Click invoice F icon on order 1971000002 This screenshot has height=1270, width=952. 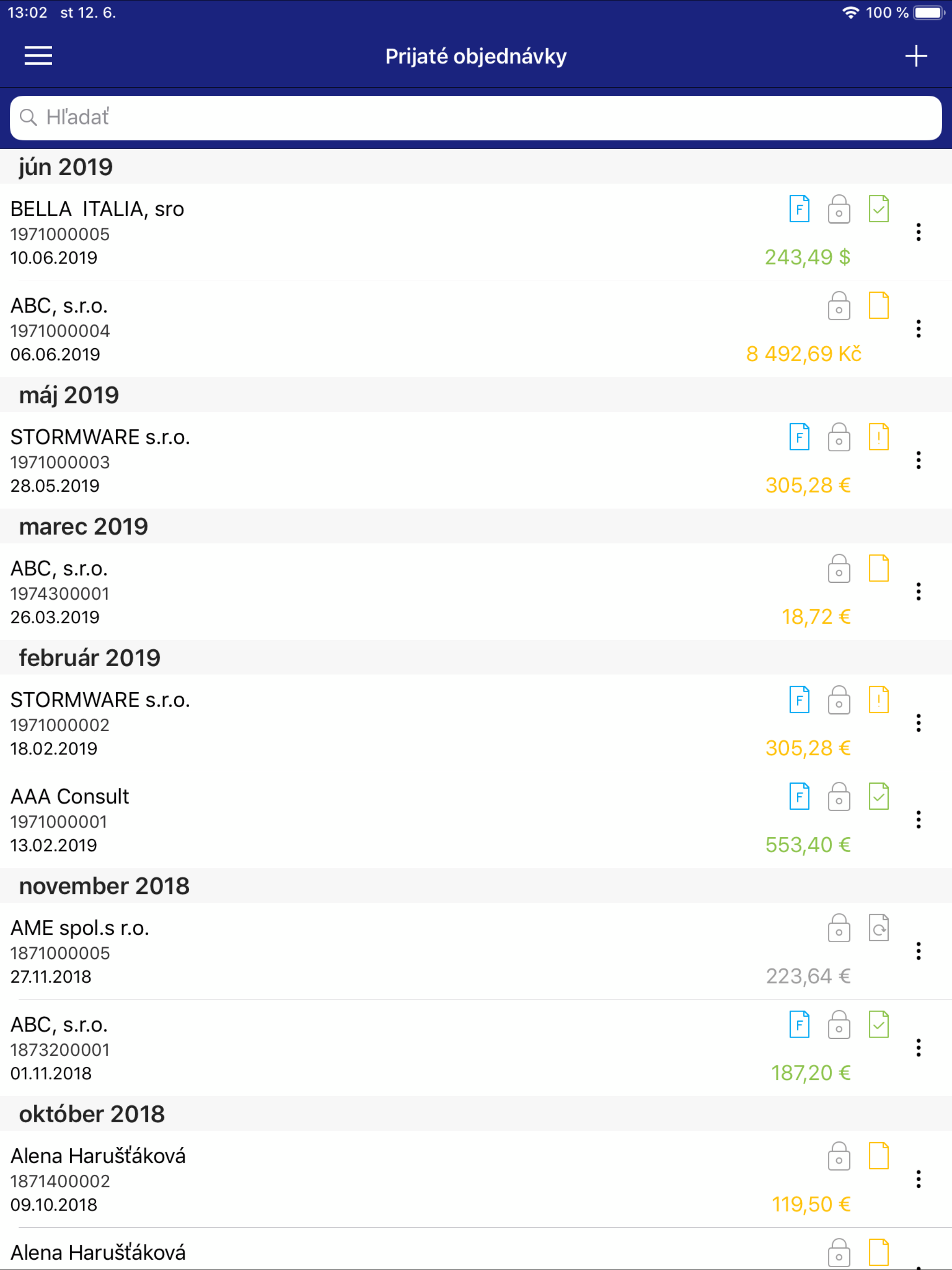click(x=799, y=701)
